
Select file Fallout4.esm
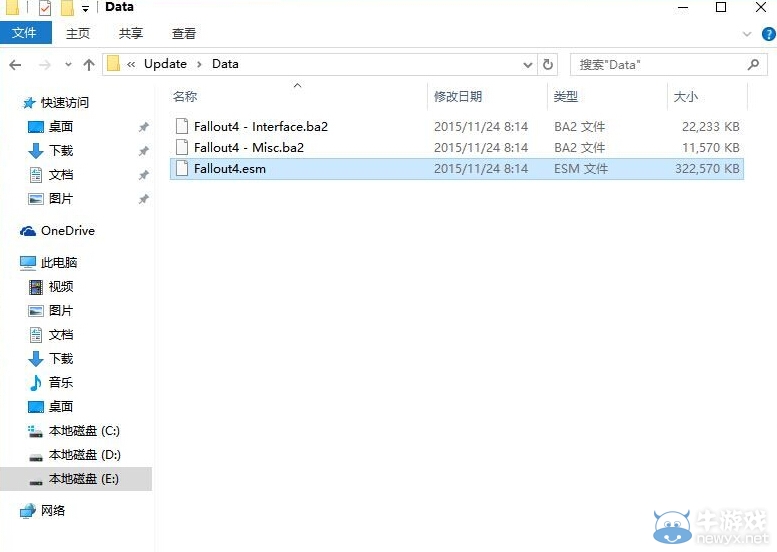pyautogui.click(x=456, y=169)
